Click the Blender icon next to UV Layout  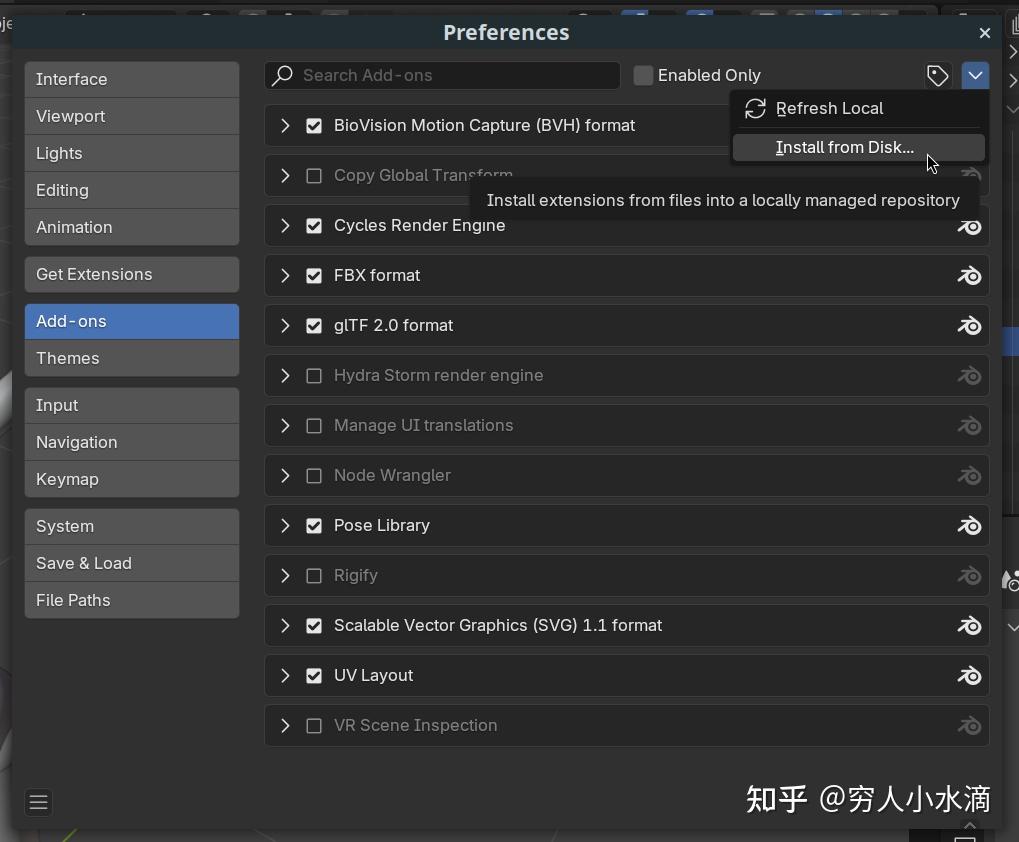pyautogui.click(x=969, y=676)
